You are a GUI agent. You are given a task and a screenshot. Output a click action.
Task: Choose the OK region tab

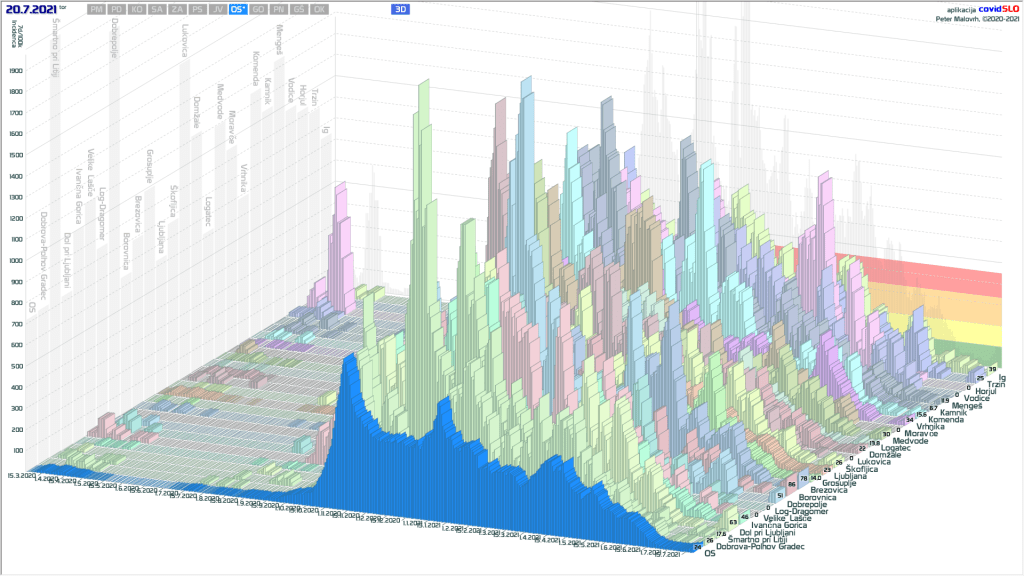pos(318,9)
